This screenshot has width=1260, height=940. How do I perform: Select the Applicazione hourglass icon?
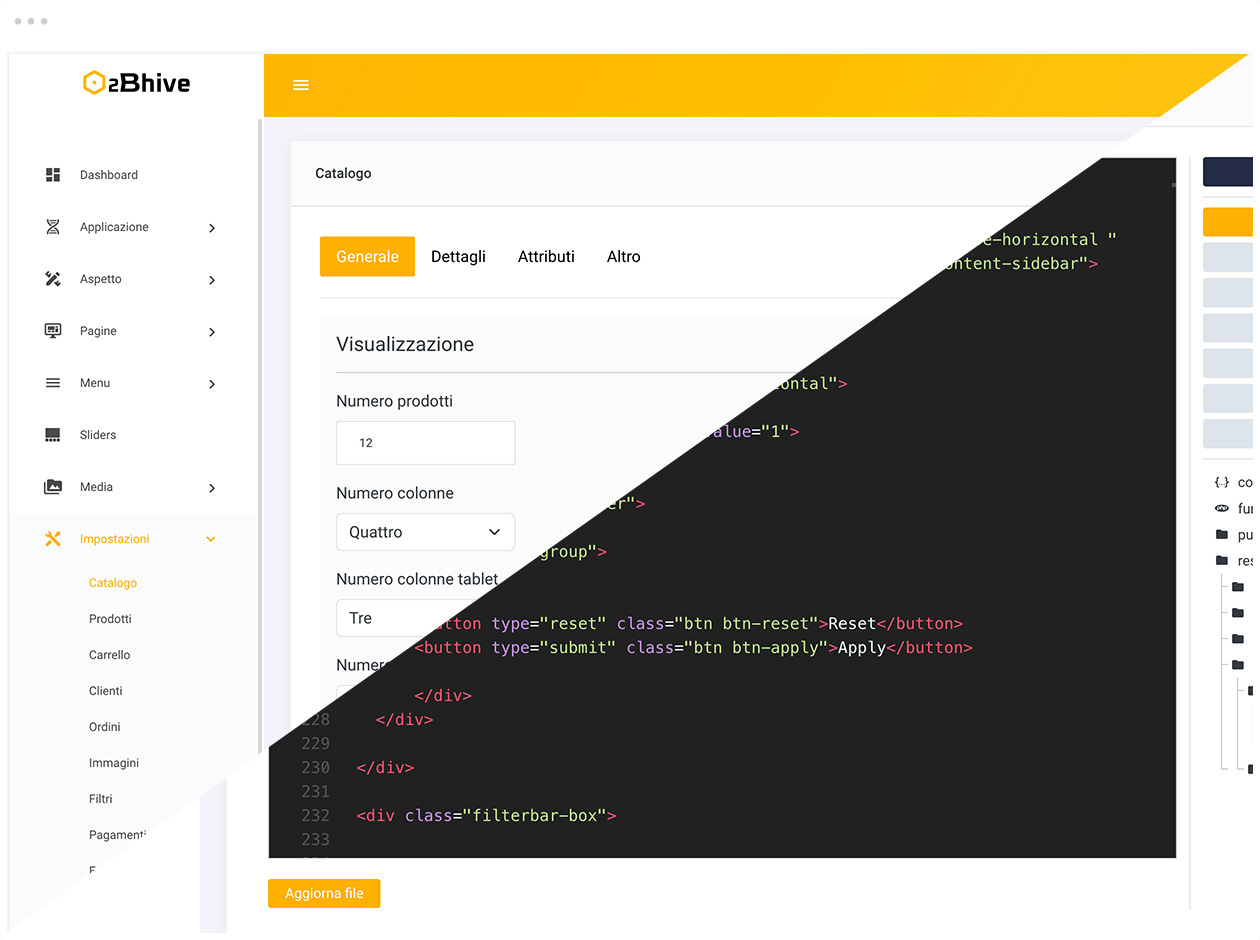click(x=52, y=227)
